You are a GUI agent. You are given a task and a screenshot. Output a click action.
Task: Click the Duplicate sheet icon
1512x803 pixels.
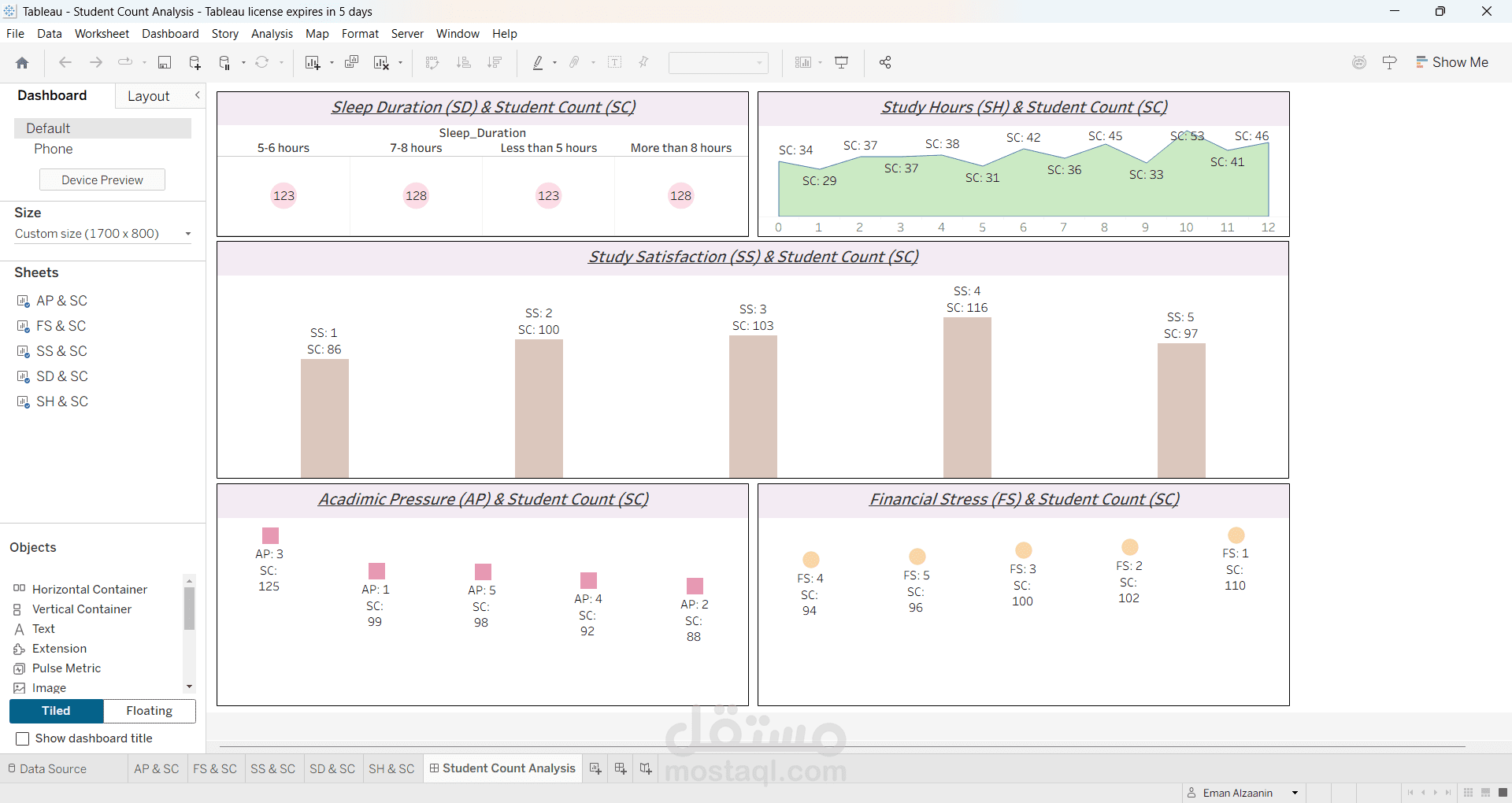[x=352, y=62]
